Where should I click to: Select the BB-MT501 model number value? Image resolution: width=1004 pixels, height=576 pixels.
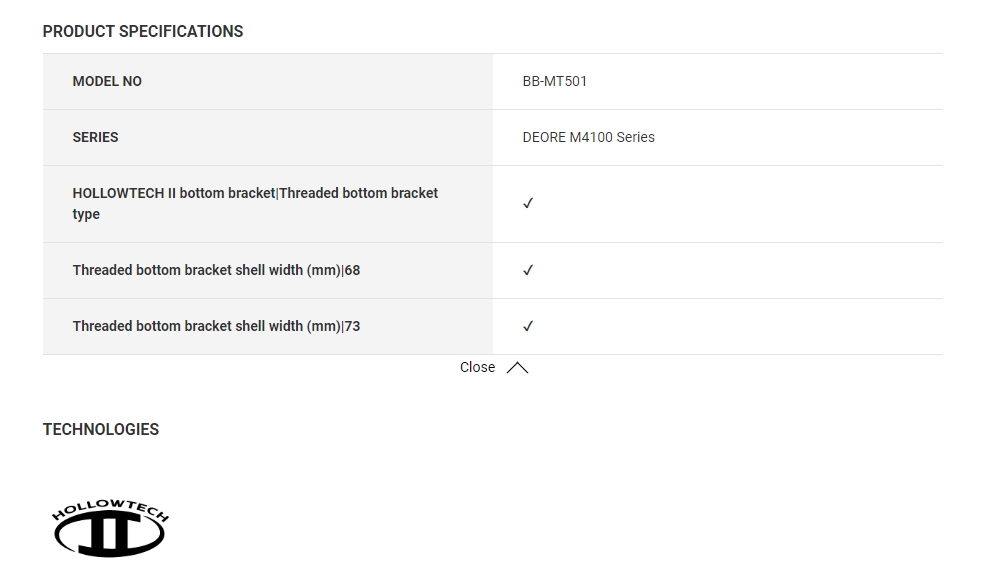click(x=555, y=81)
